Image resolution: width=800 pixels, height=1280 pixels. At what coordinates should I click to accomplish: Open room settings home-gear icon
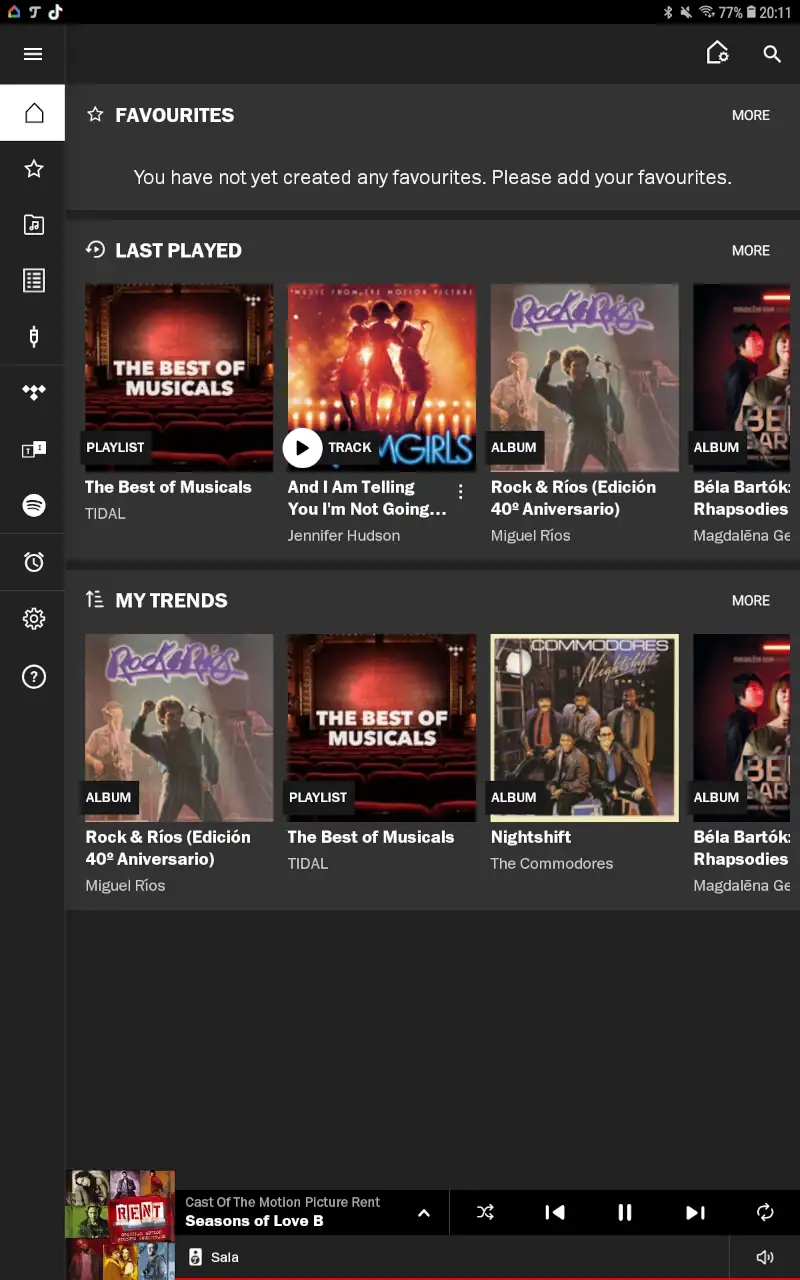click(x=717, y=54)
